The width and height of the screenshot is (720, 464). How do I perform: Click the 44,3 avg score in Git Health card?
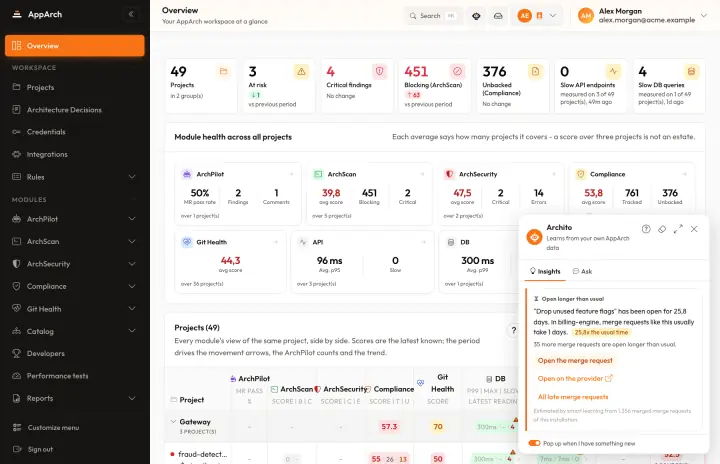coord(230,260)
